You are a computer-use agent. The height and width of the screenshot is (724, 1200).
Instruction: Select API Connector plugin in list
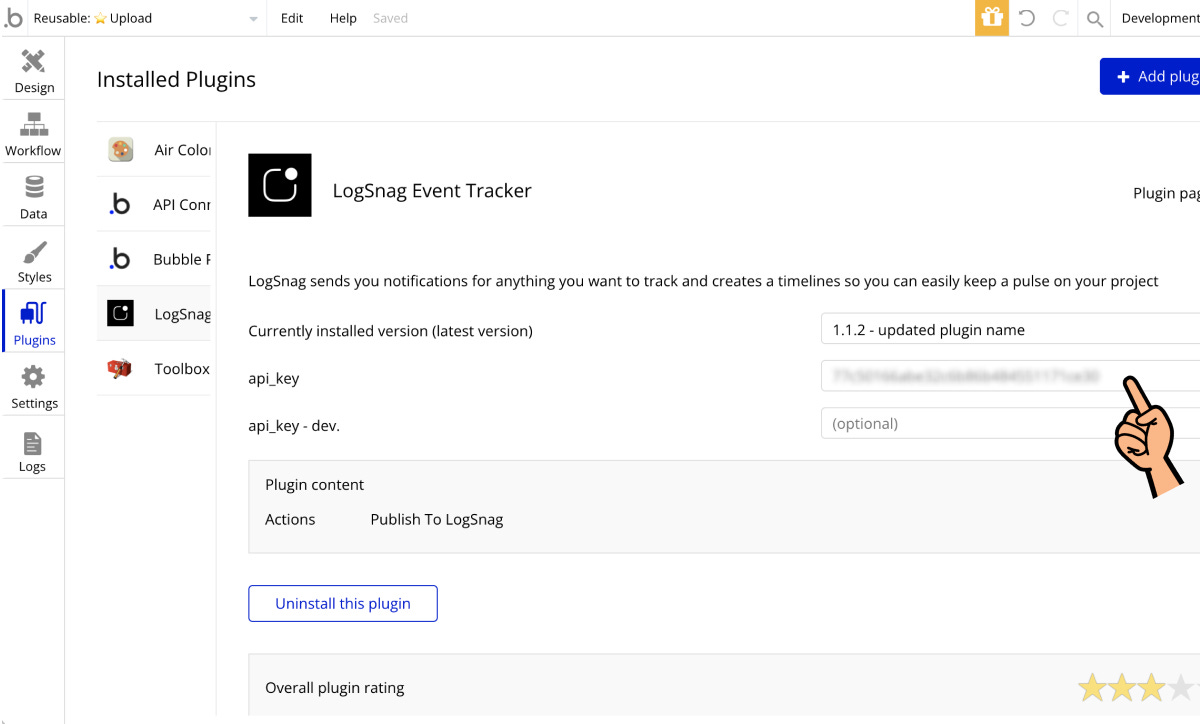tap(155, 204)
